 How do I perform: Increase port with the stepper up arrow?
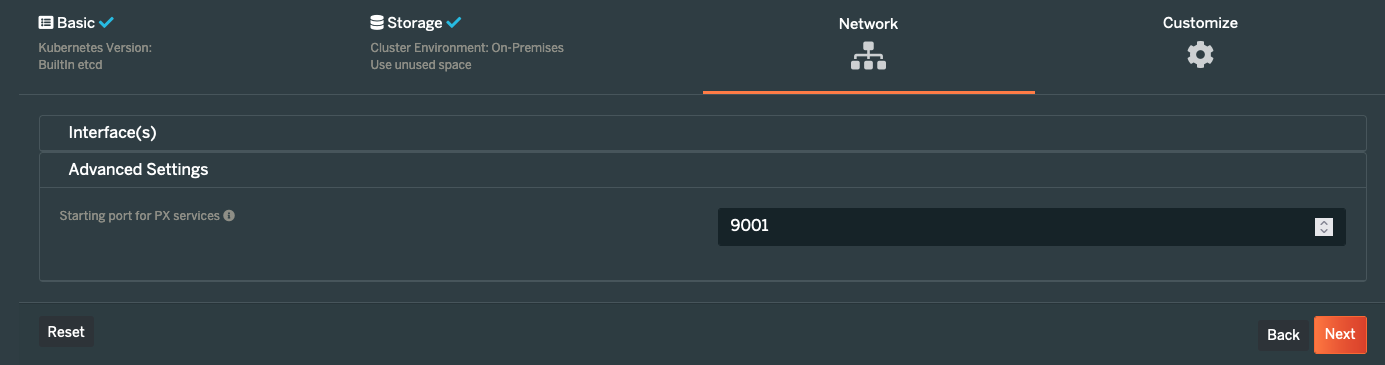[x=1323, y=223]
